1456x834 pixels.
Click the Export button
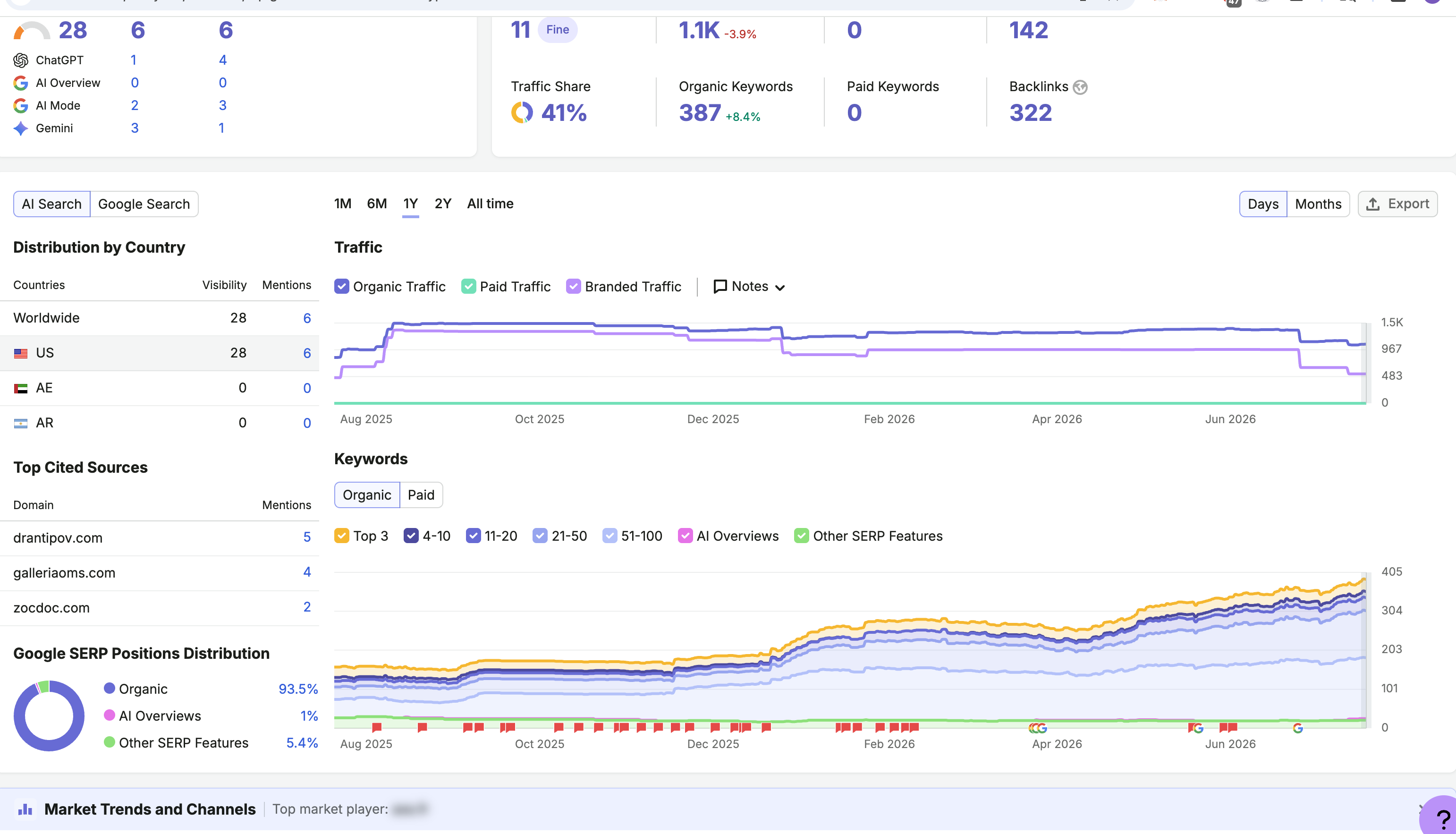click(1397, 204)
